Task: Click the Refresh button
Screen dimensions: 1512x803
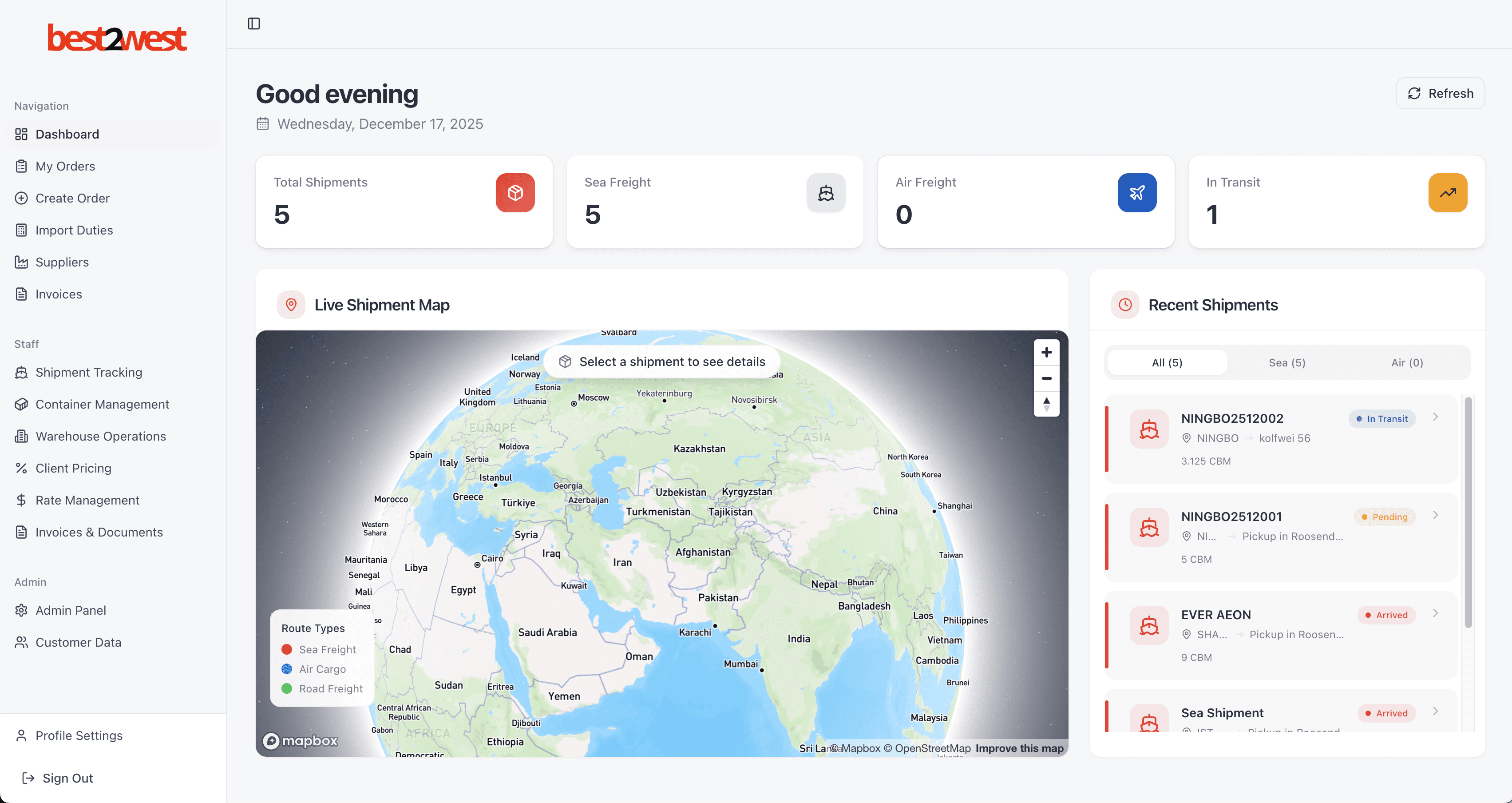Action: tap(1440, 93)
